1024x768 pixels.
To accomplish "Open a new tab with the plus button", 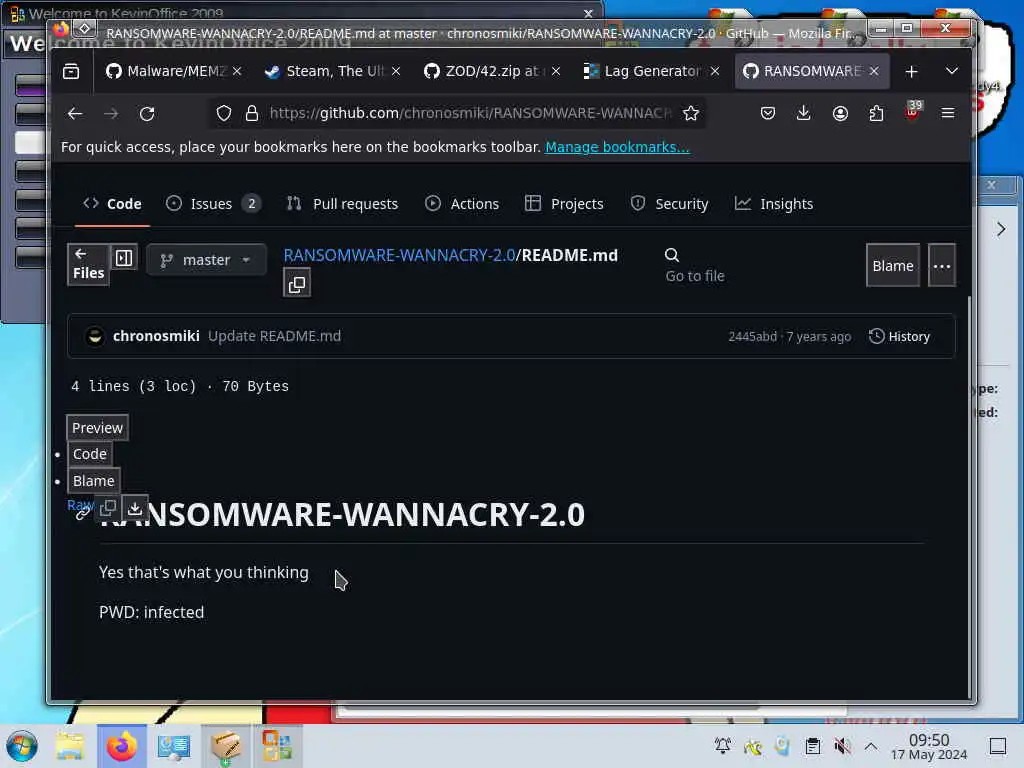I will [x=912, y=71].
